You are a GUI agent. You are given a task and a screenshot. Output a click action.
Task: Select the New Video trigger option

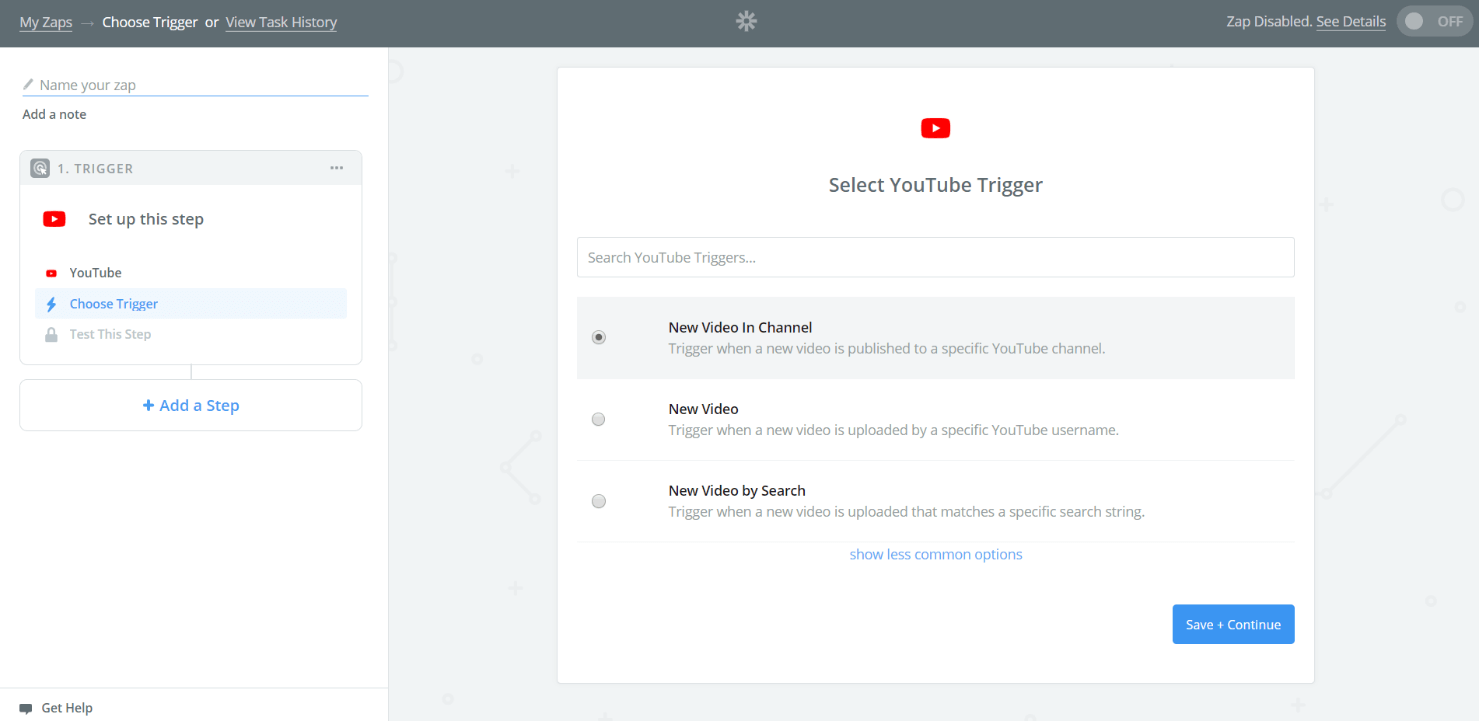pyautogui.click(x=598, y=419)
